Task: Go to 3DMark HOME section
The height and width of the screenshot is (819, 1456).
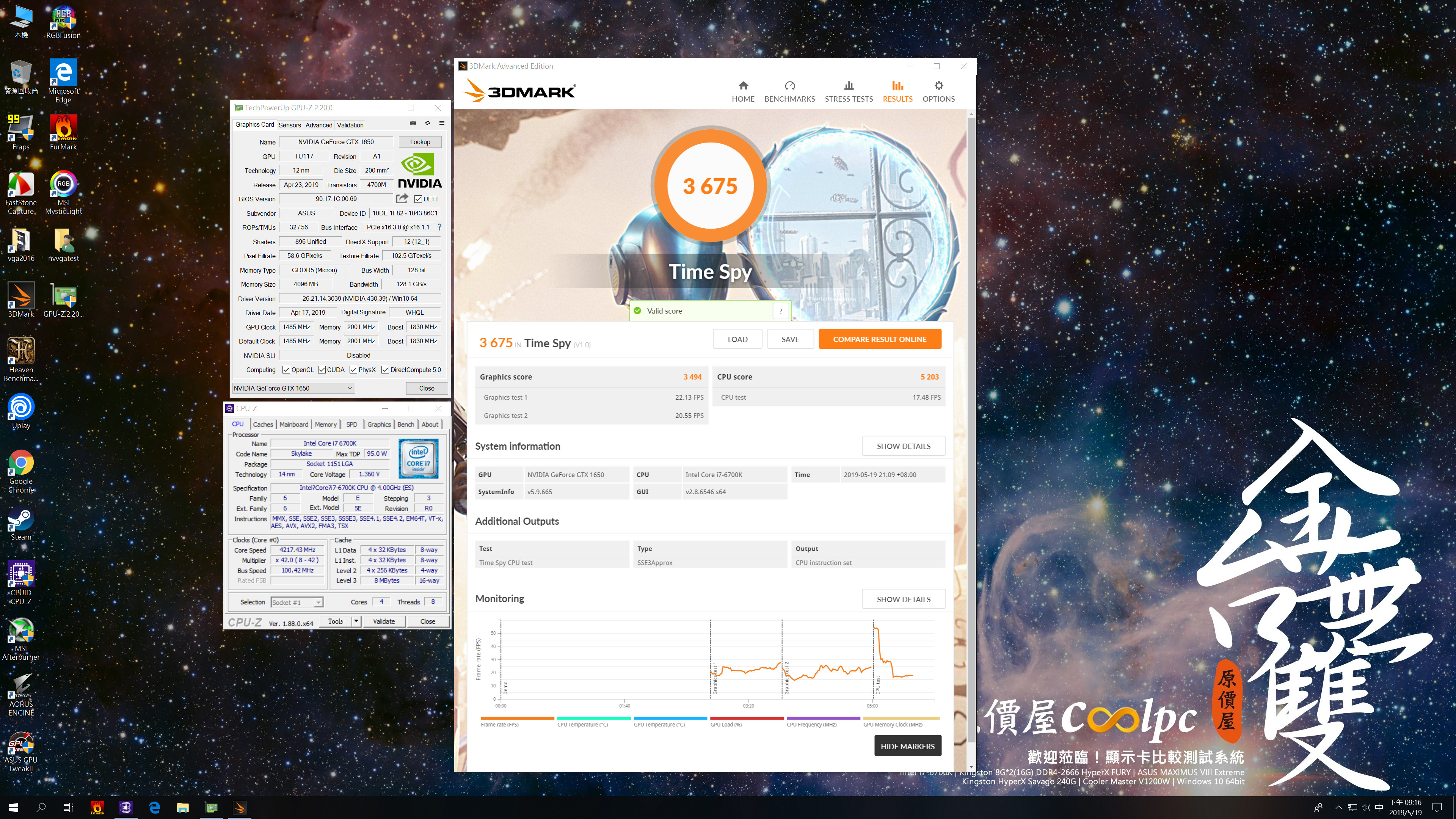Action: point(743,91)
